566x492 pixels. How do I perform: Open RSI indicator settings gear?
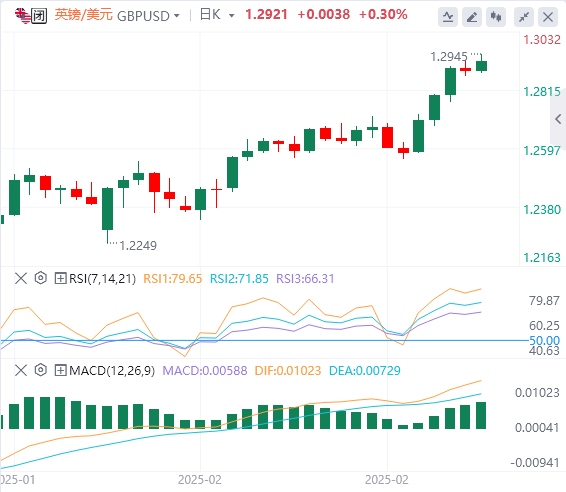(41, 278)
